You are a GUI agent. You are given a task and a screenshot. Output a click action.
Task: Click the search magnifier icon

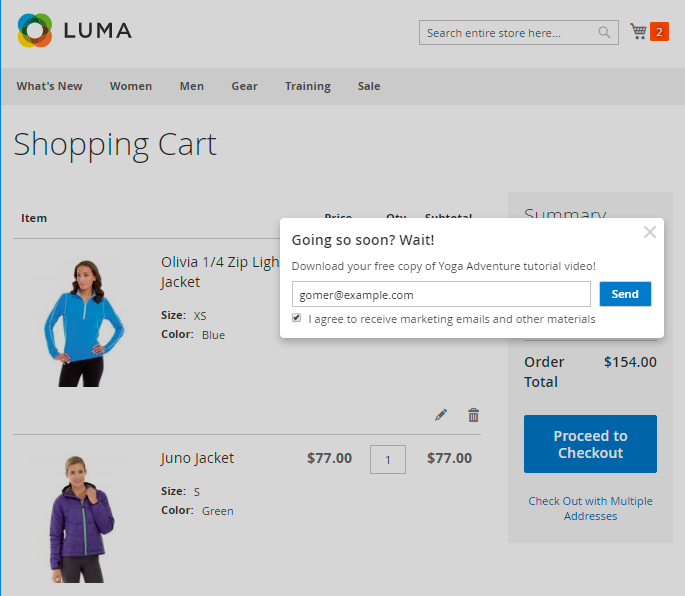pyautogui.click(x=604, y=33)
